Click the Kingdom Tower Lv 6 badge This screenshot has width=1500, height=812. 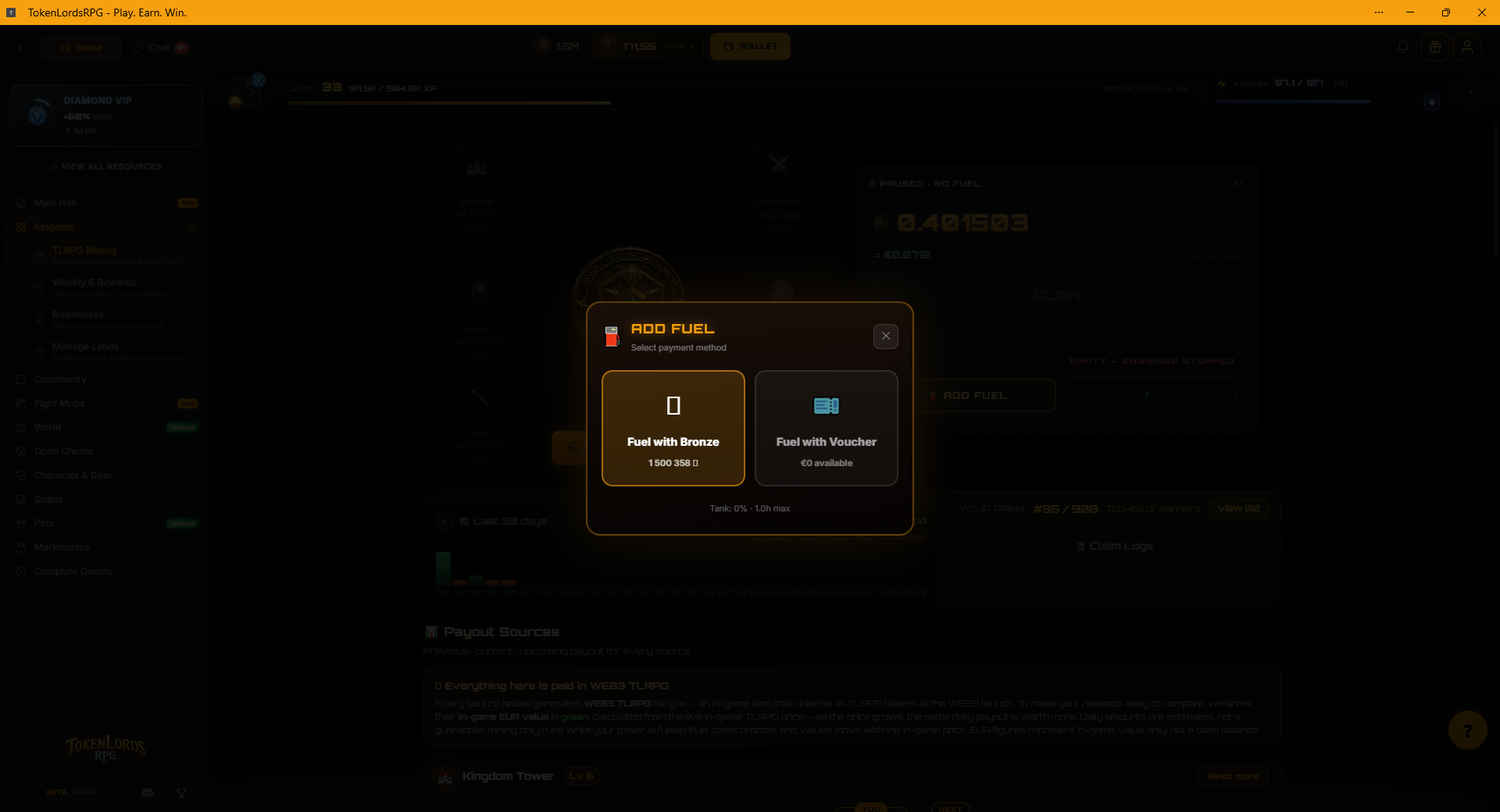pos(581,776)
